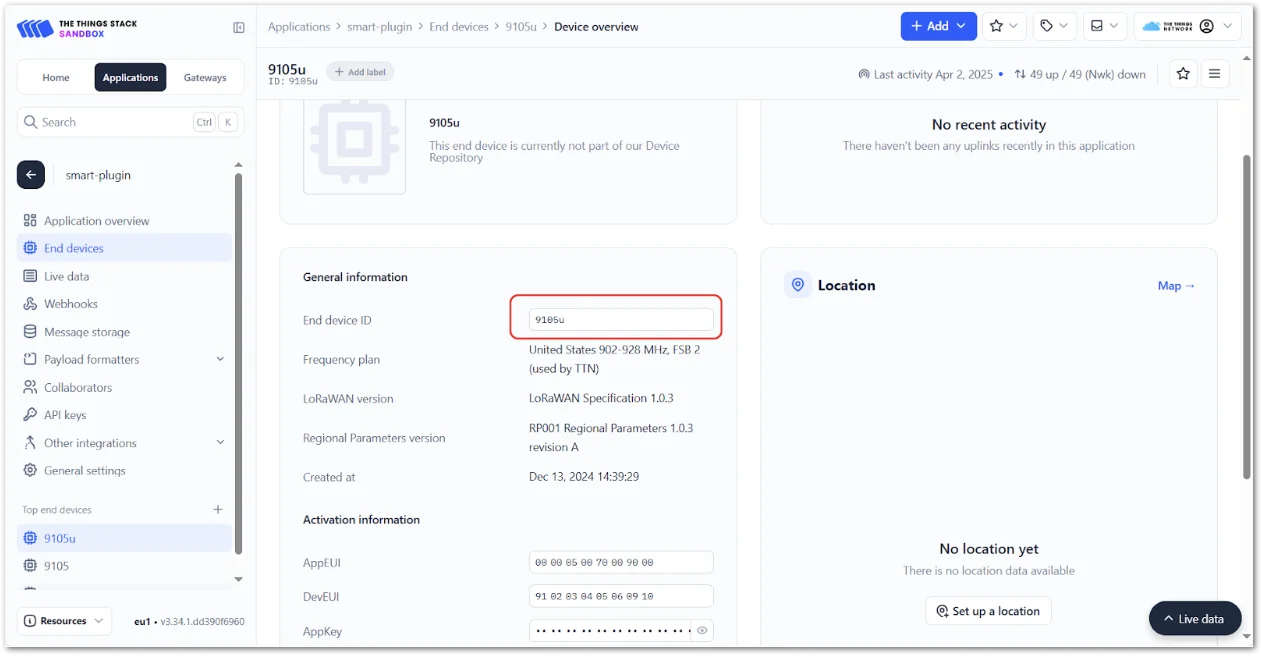Bookmark device 9105u with the star button
1262x656 pixels.
click(1183, 73)
